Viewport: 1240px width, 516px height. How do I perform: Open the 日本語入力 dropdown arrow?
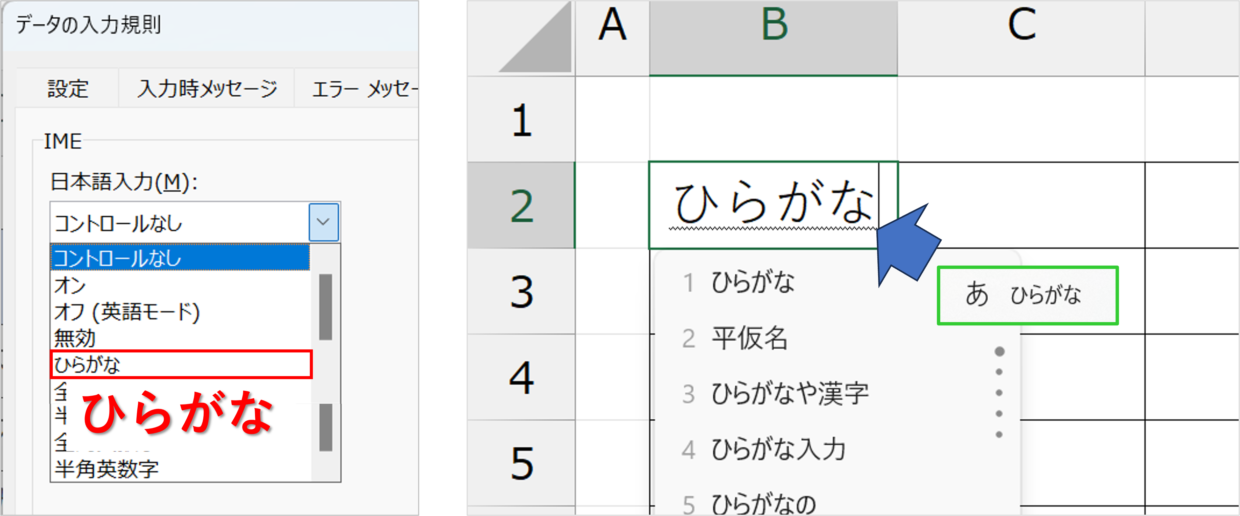324,222
